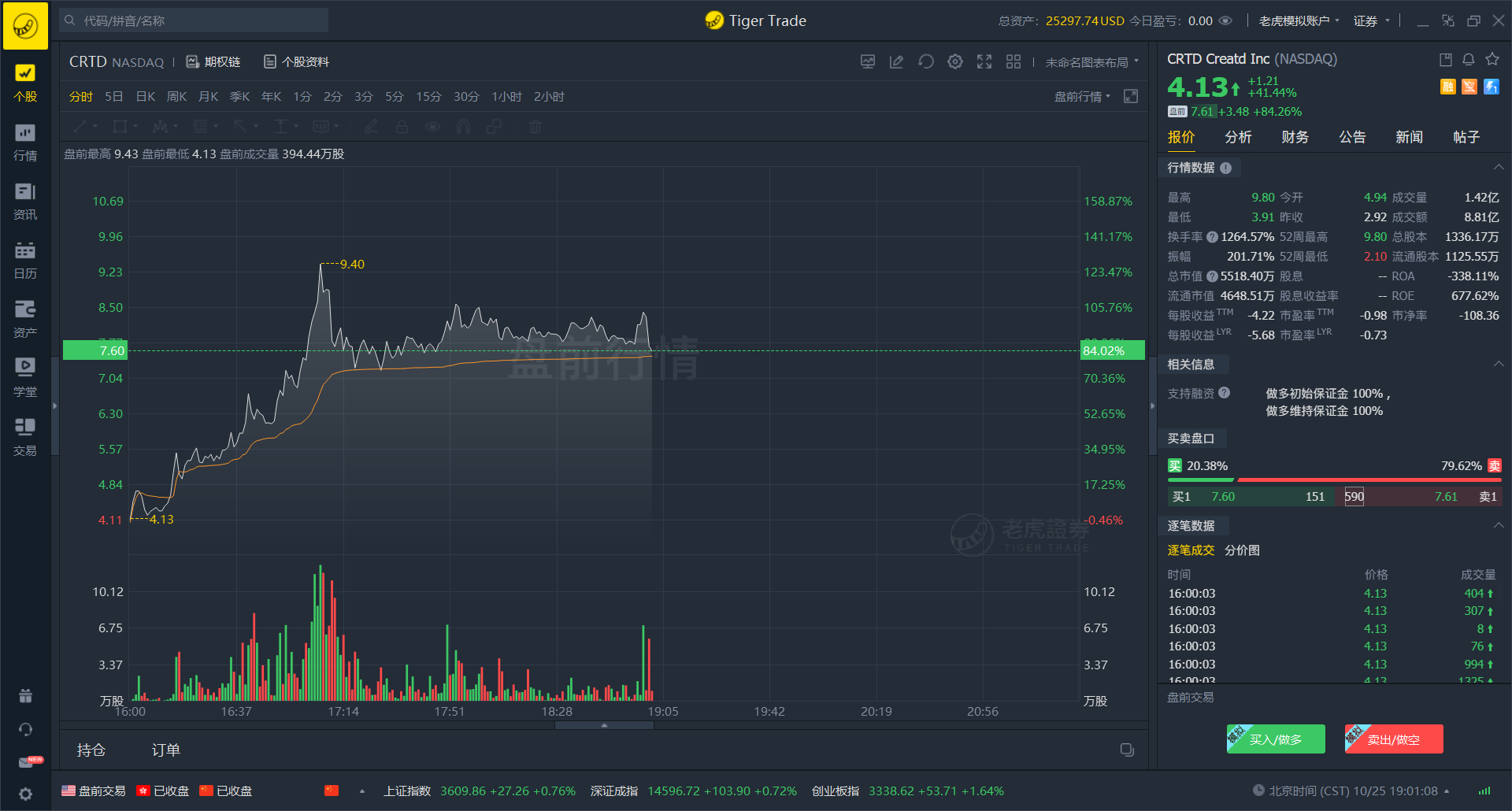Open the 日历 calendar section in sidebar
The height and width of the screenshot is (811, 1512).
(x=25, y=261)
